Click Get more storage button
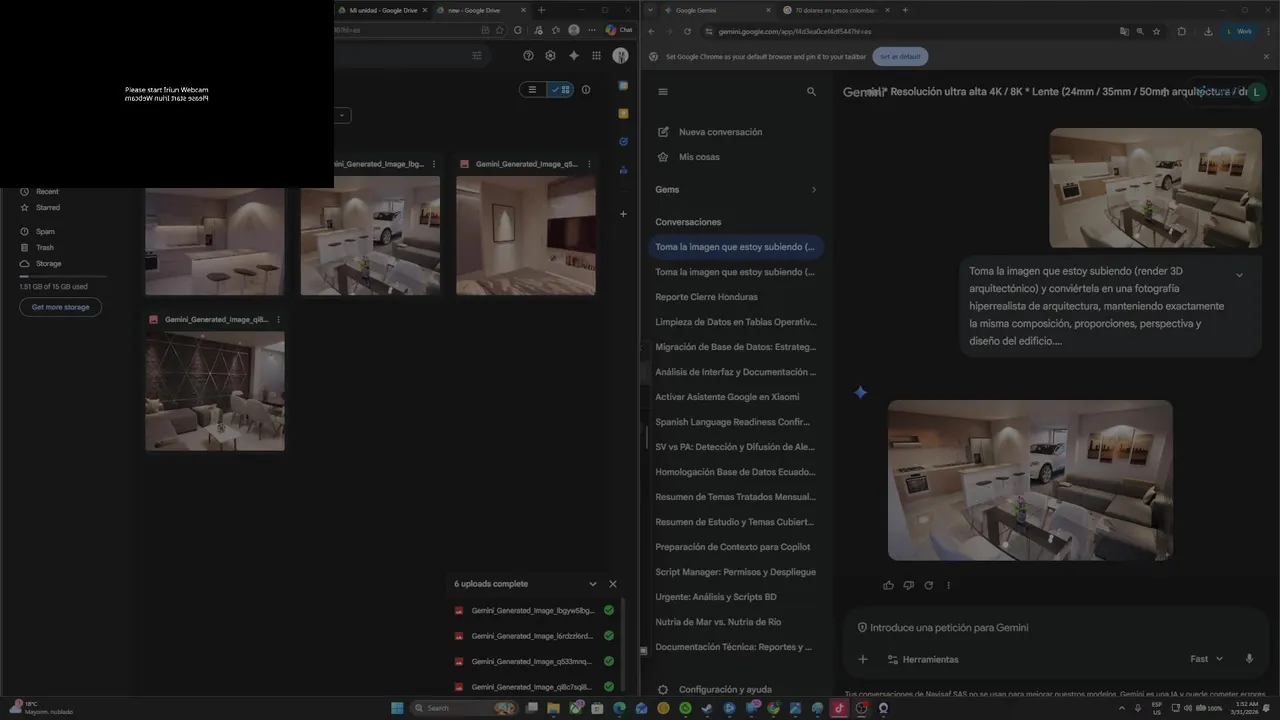 click(60, 307)
